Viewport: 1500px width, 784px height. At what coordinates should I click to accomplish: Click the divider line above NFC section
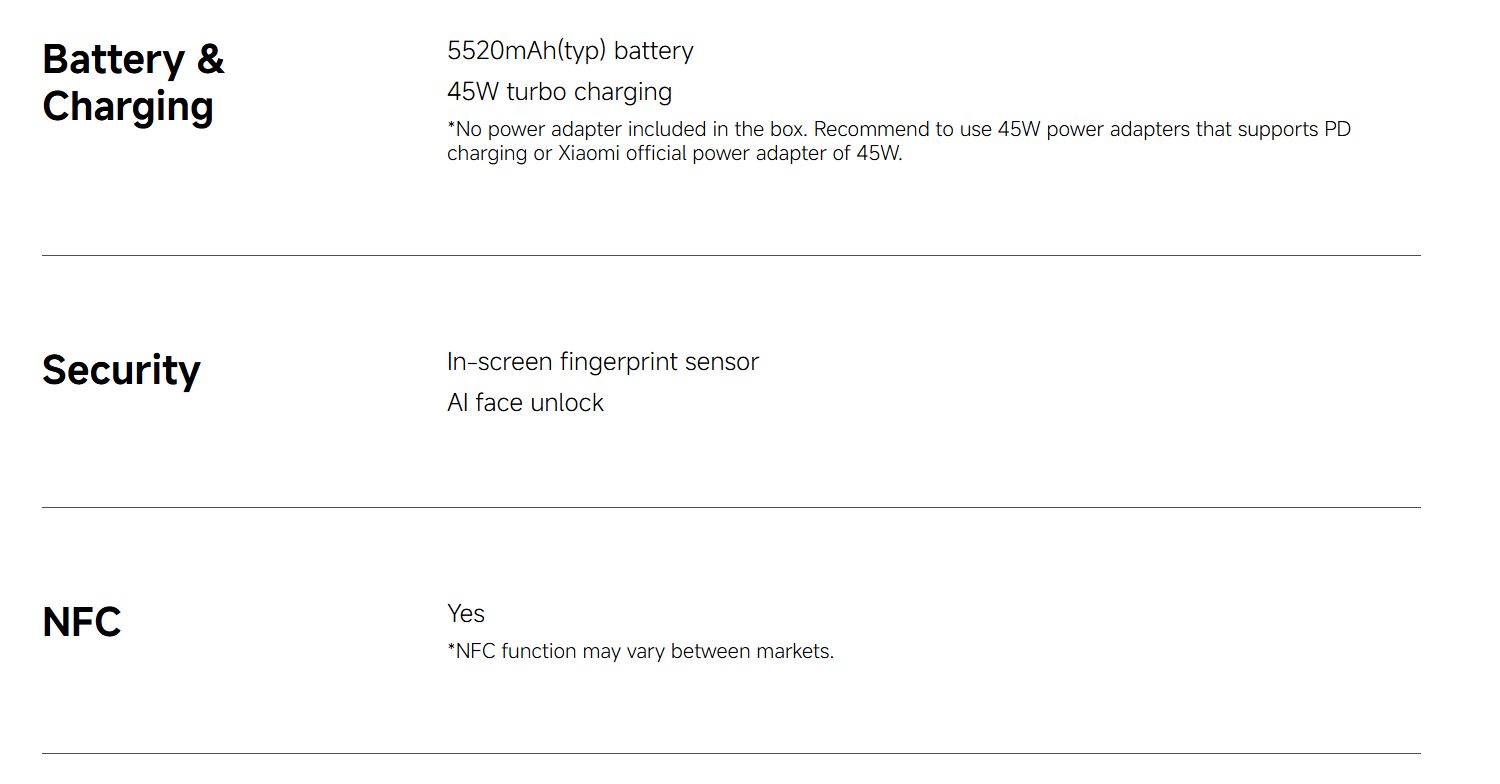click(x=731, y=508)
